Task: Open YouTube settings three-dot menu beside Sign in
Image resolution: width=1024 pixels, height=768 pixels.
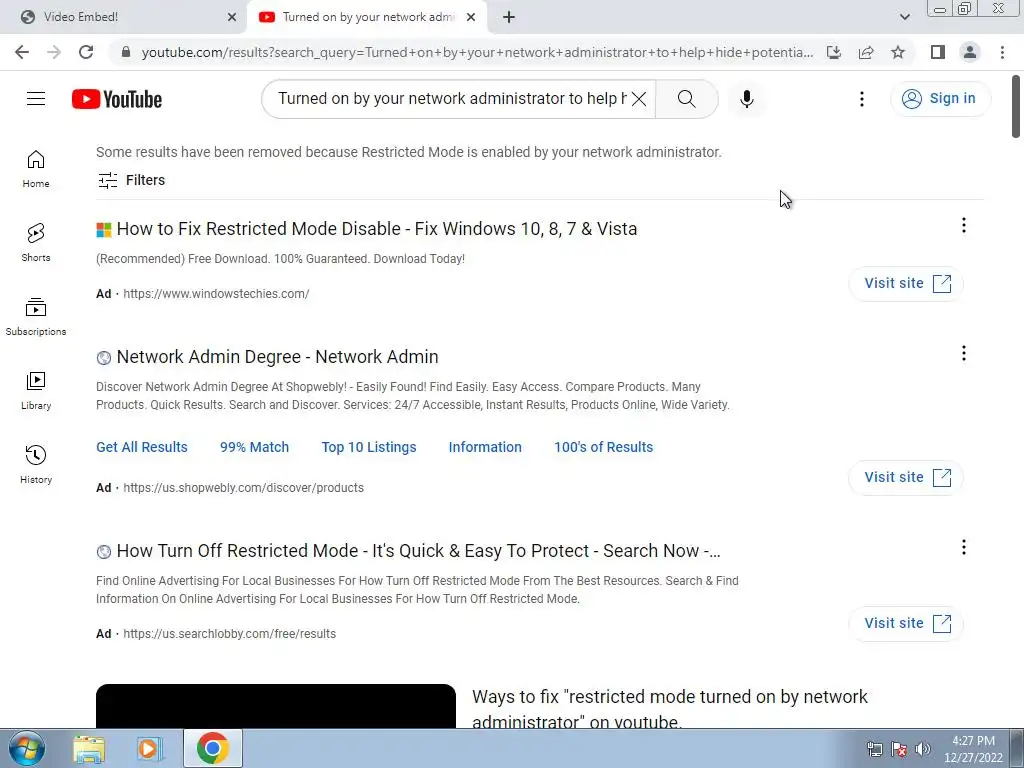Action: 861,99
